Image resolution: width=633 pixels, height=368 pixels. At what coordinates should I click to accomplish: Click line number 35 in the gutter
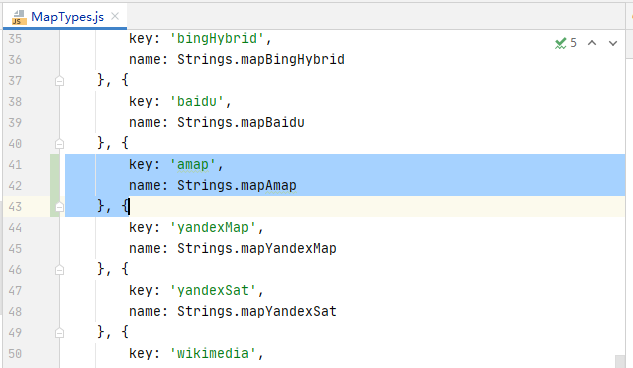click(x=15, y=39)
